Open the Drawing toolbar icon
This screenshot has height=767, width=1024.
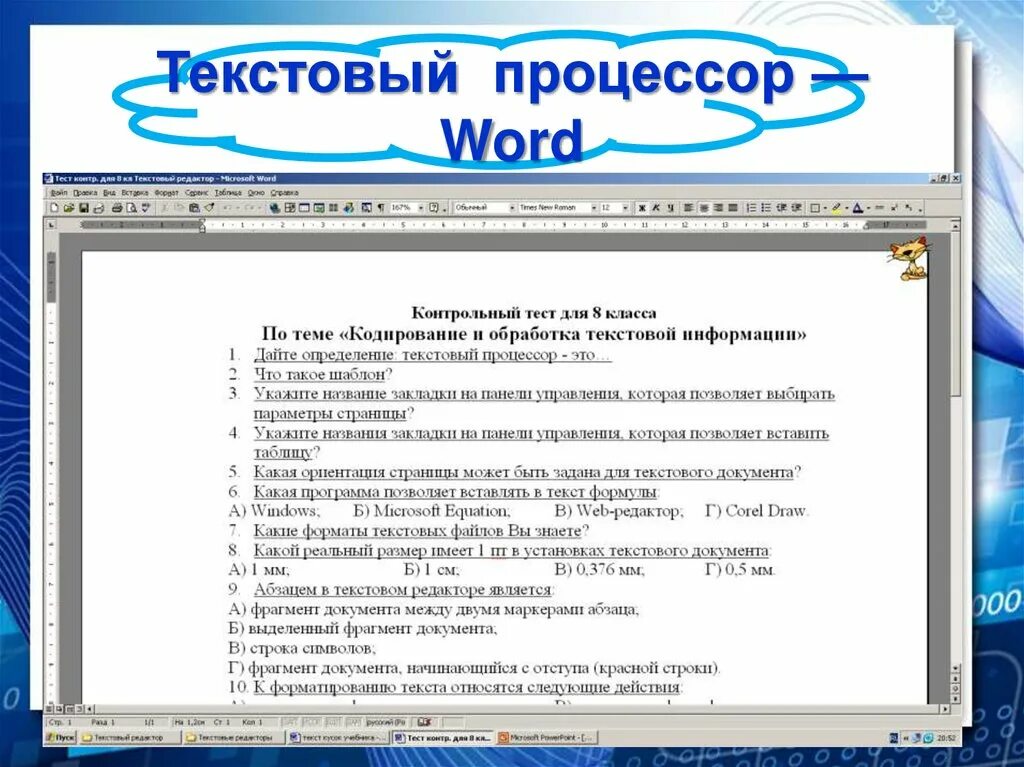tap(349, 208)
